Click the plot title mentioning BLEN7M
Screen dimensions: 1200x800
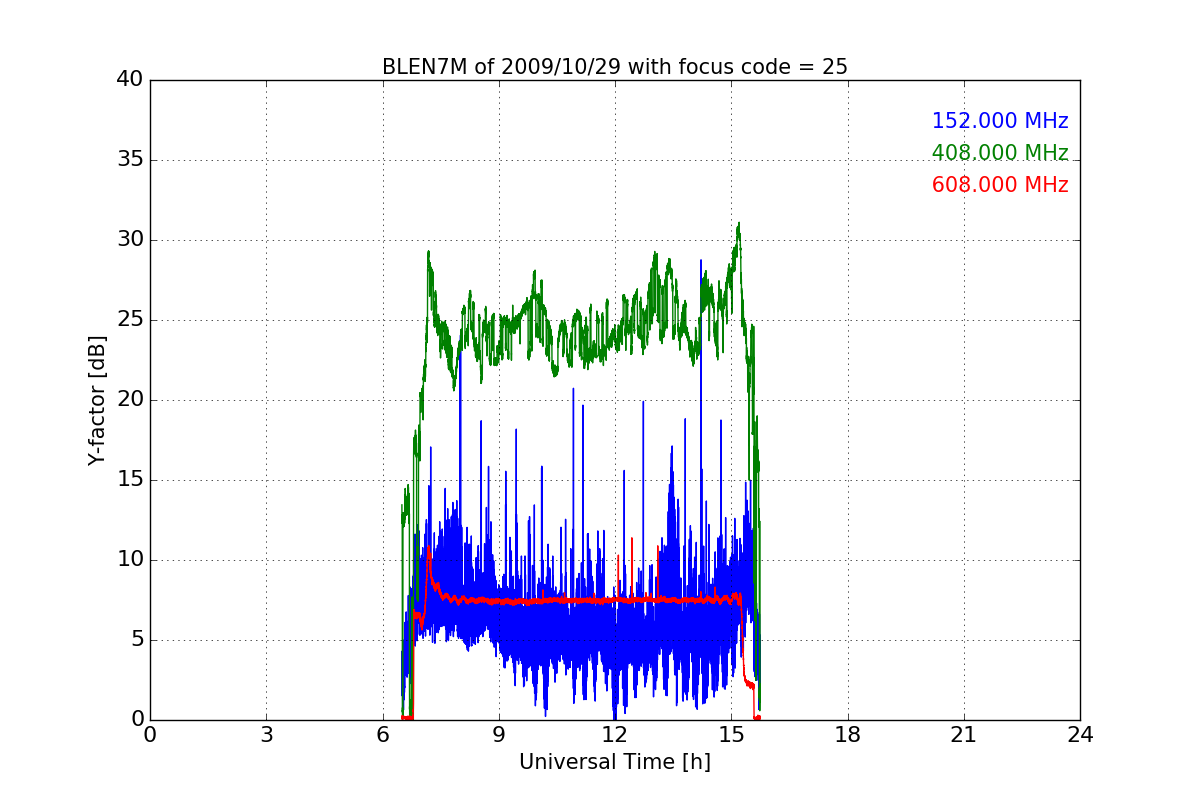pyautogui.click(x=615, y=67)
